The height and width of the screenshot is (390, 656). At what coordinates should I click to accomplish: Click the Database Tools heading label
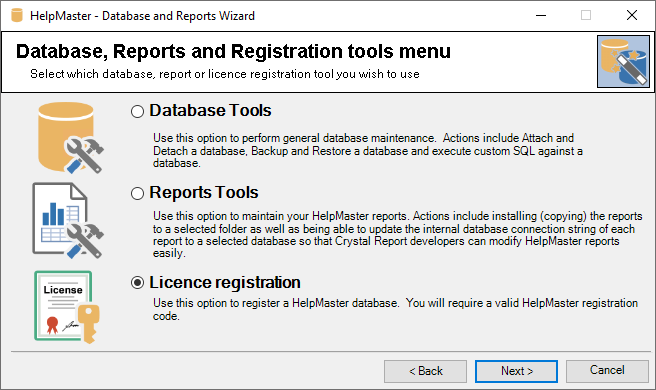(210, 110)
